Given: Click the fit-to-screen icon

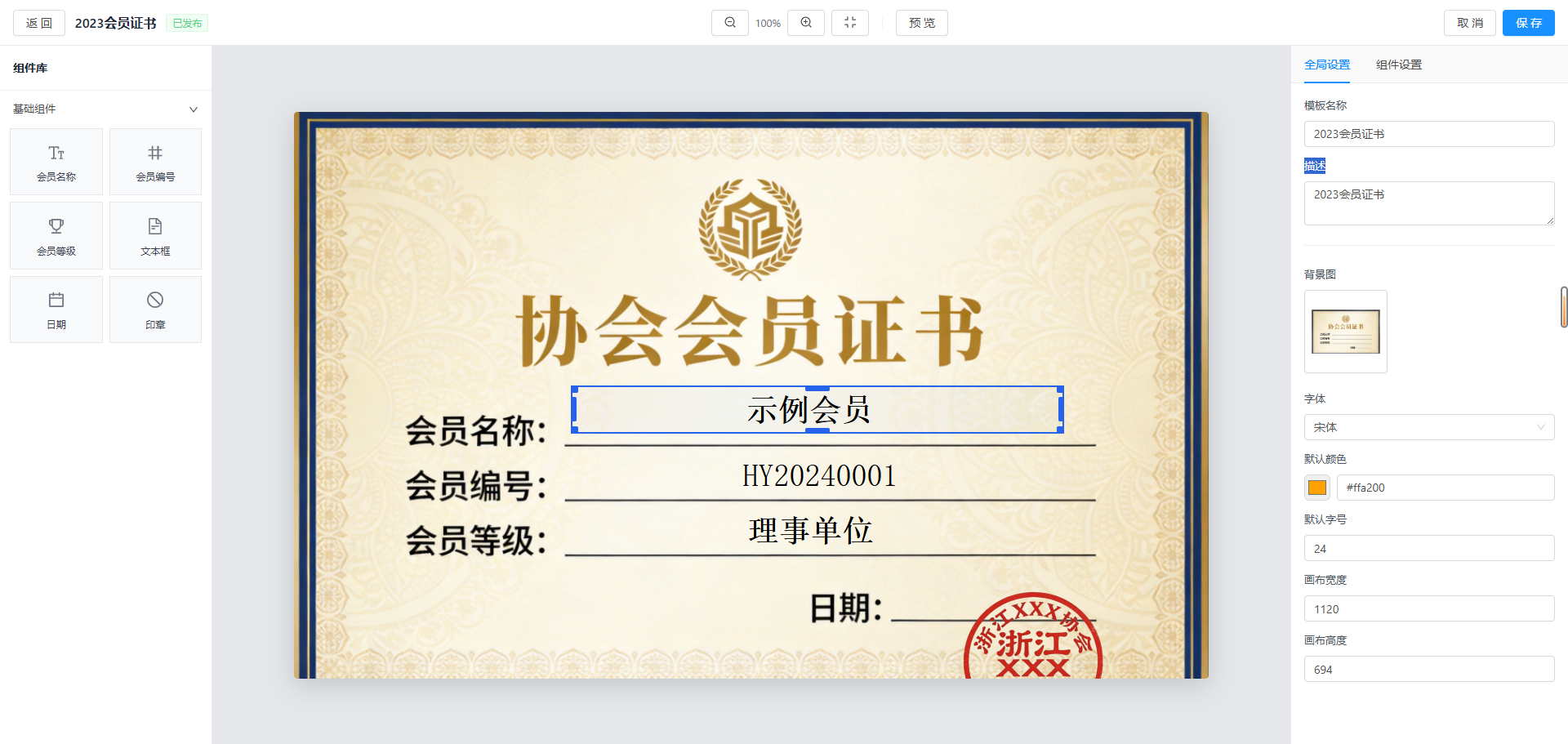Looking at the screenshot, I should pos(850,23).
